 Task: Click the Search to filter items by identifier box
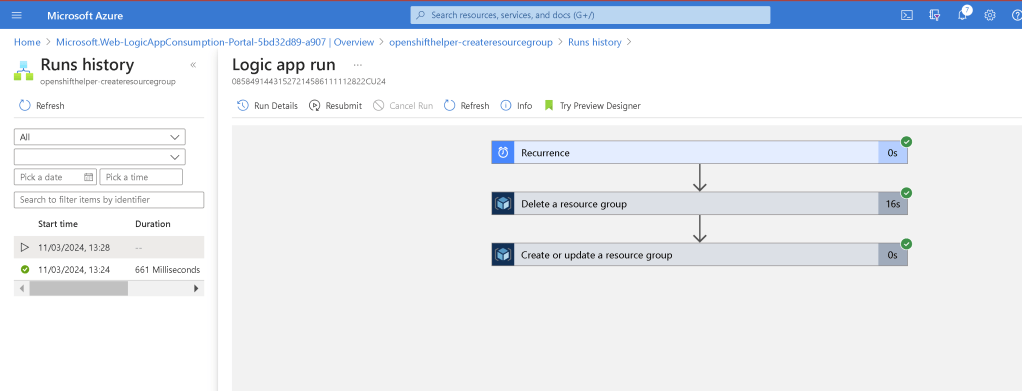pyautogui.click(x=109, y=199)
